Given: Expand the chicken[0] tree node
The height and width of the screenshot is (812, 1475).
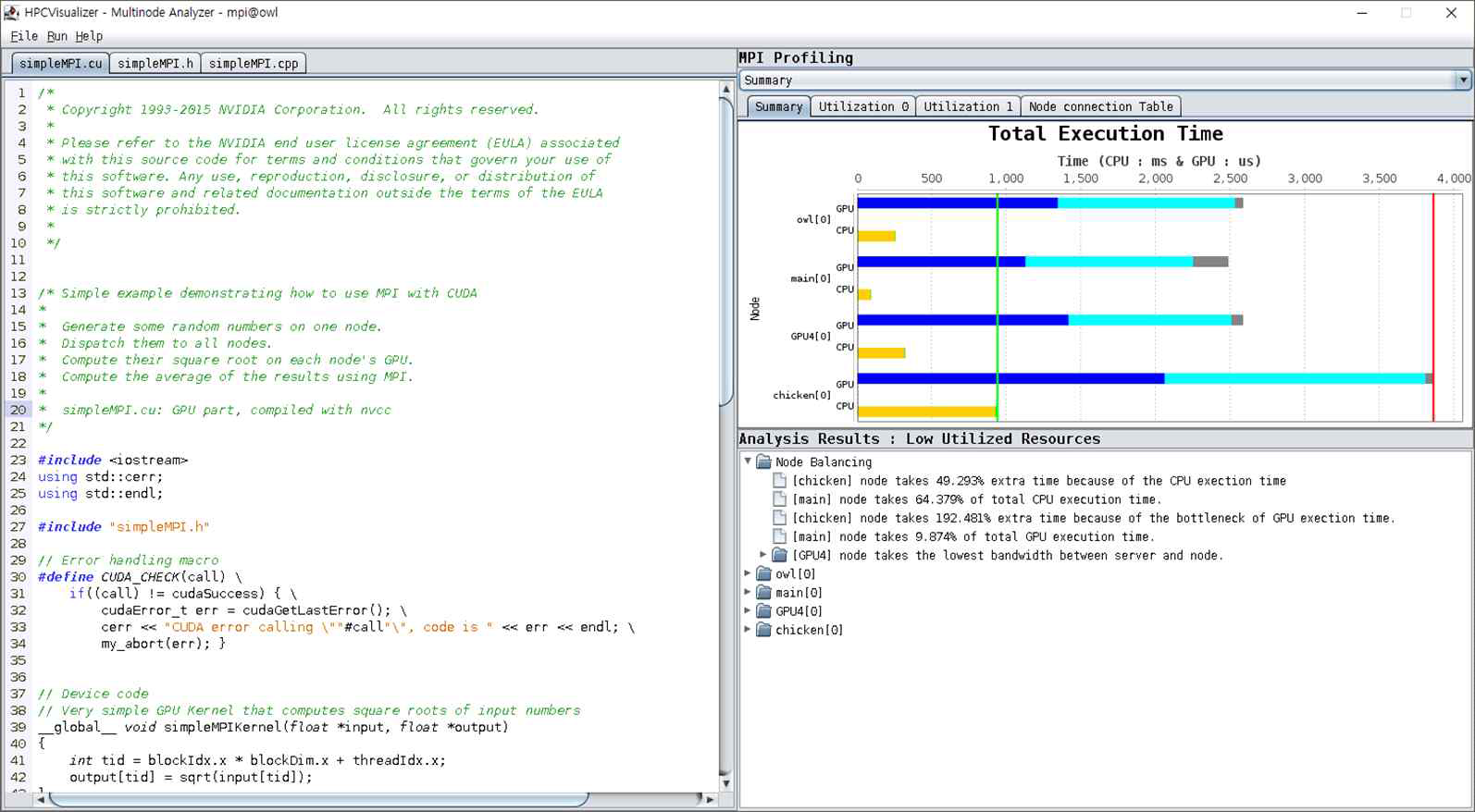Looking at the screenshot, I should click(748, 629).
